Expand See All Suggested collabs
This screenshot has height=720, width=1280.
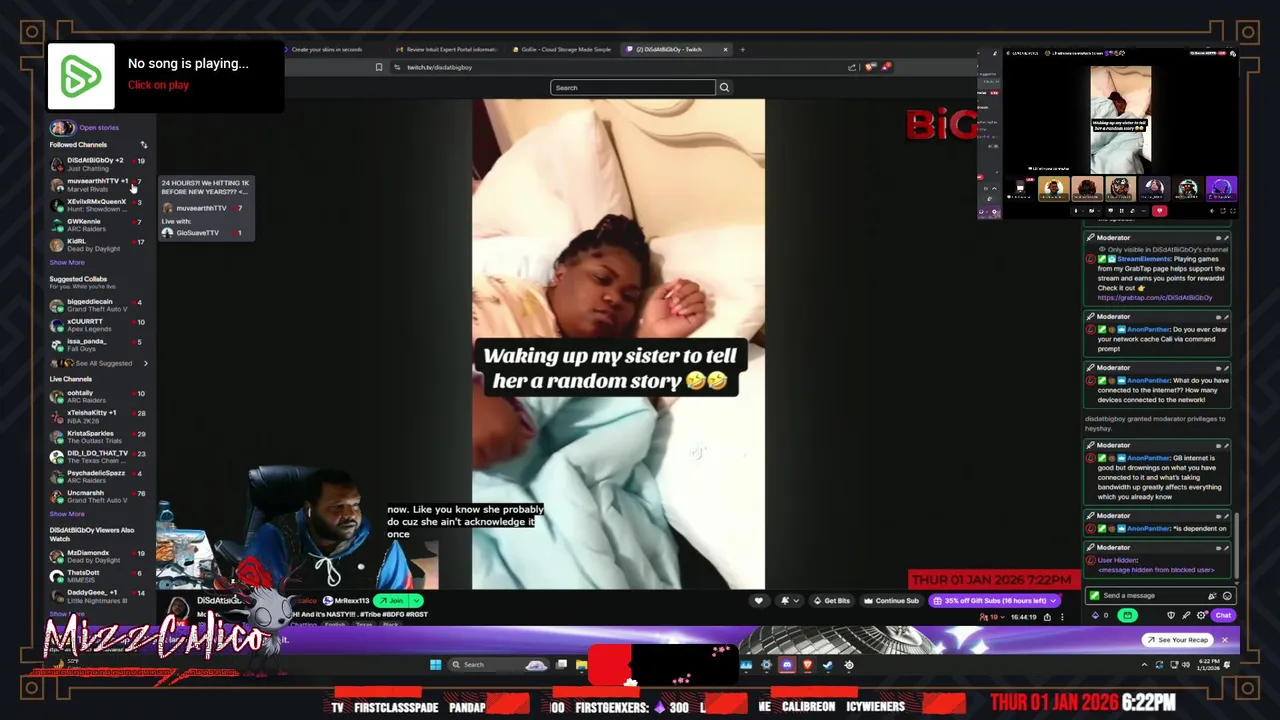click(x=100, y=363)
